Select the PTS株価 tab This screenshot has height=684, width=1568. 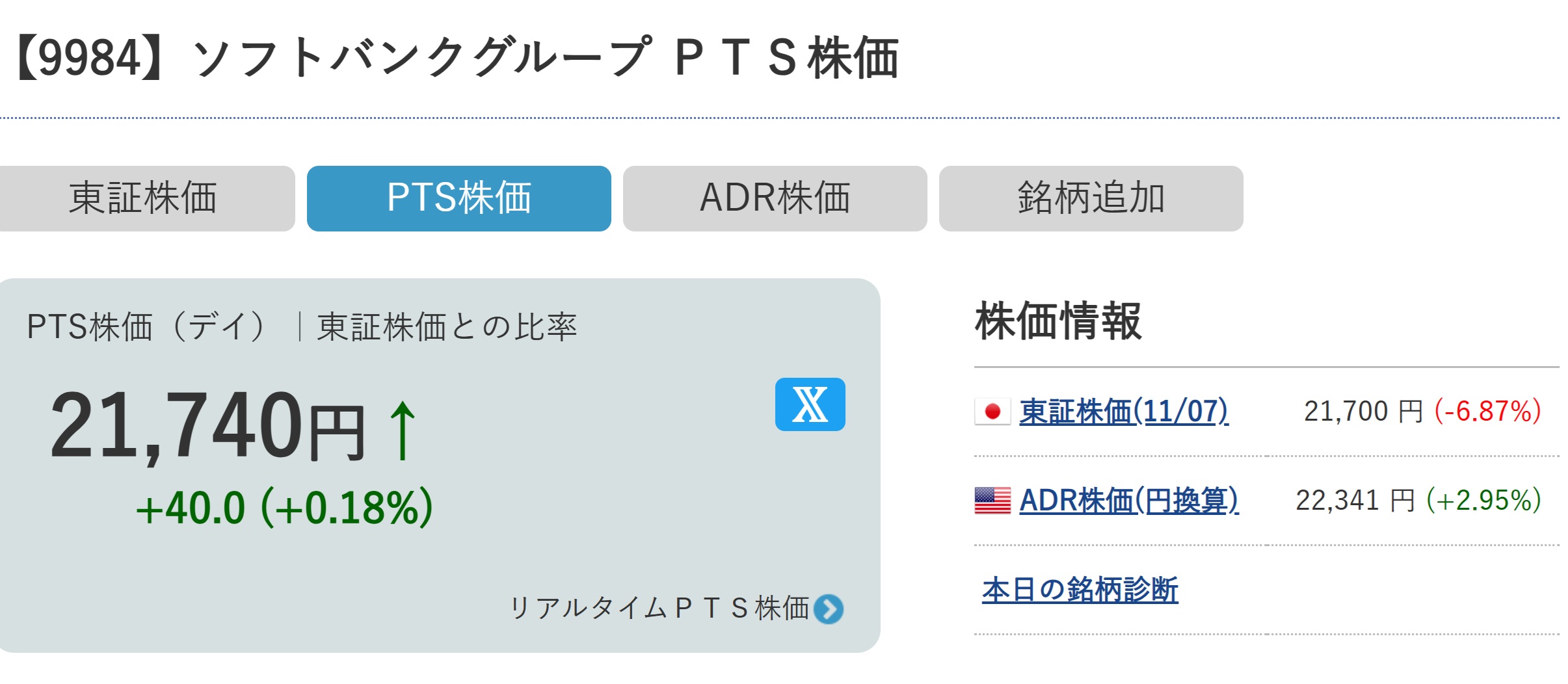[x=458, y=198]
